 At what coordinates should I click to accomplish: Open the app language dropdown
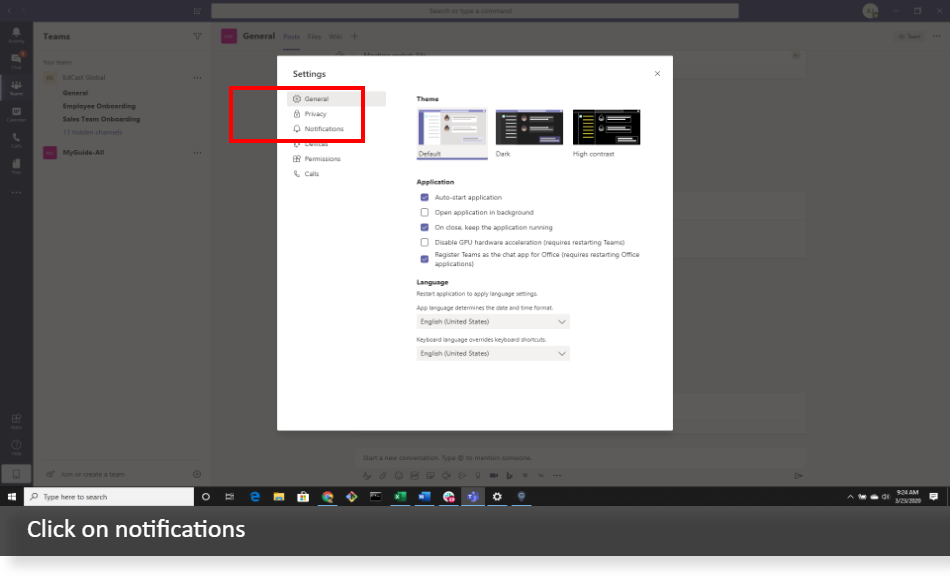pos(492,321)
